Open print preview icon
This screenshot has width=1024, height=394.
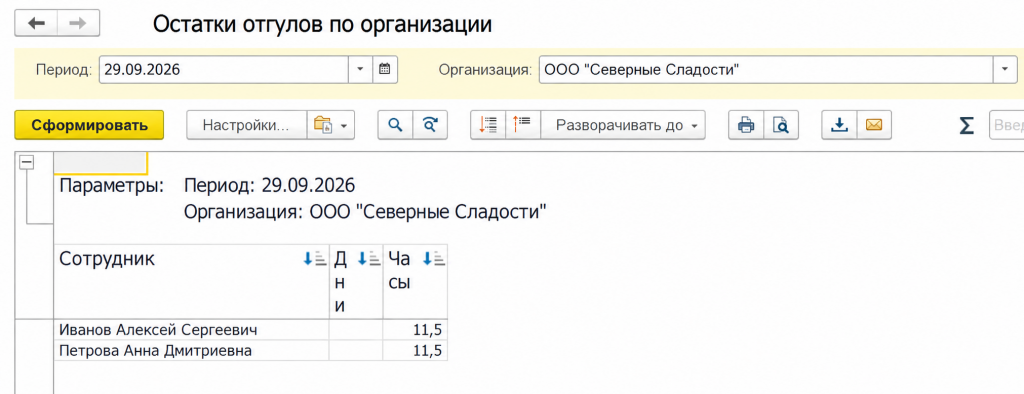pos(780,125)
